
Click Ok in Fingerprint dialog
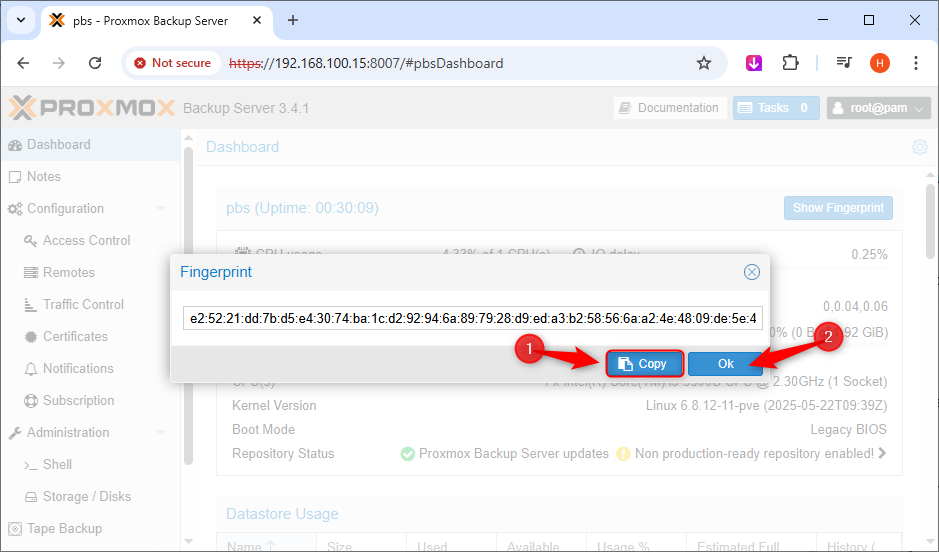tap(725, 363)
